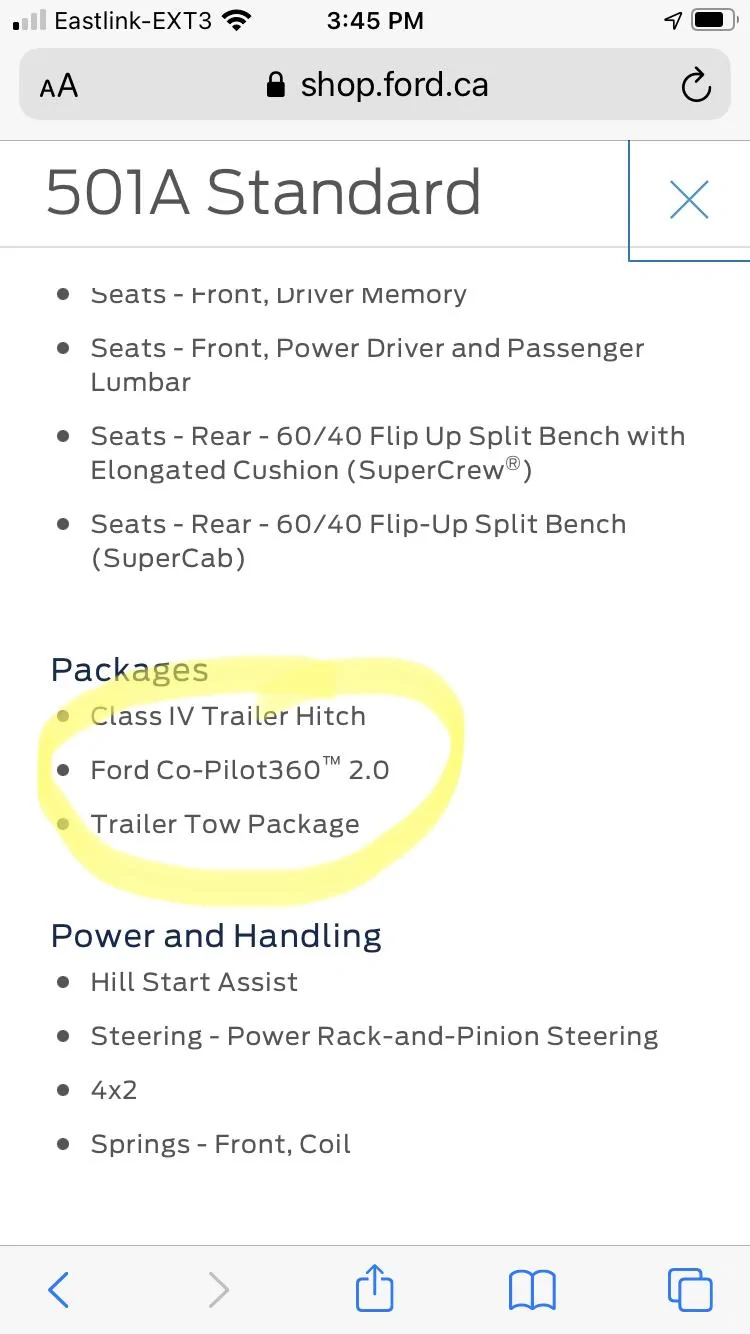
Task: Tap the Springs - Front, Coil item
Action: tap(221, 1144)
